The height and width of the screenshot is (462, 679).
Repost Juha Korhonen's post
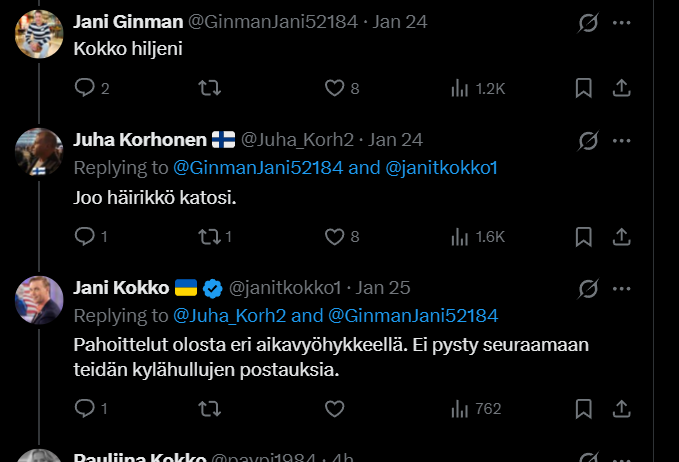coord(210,237)
